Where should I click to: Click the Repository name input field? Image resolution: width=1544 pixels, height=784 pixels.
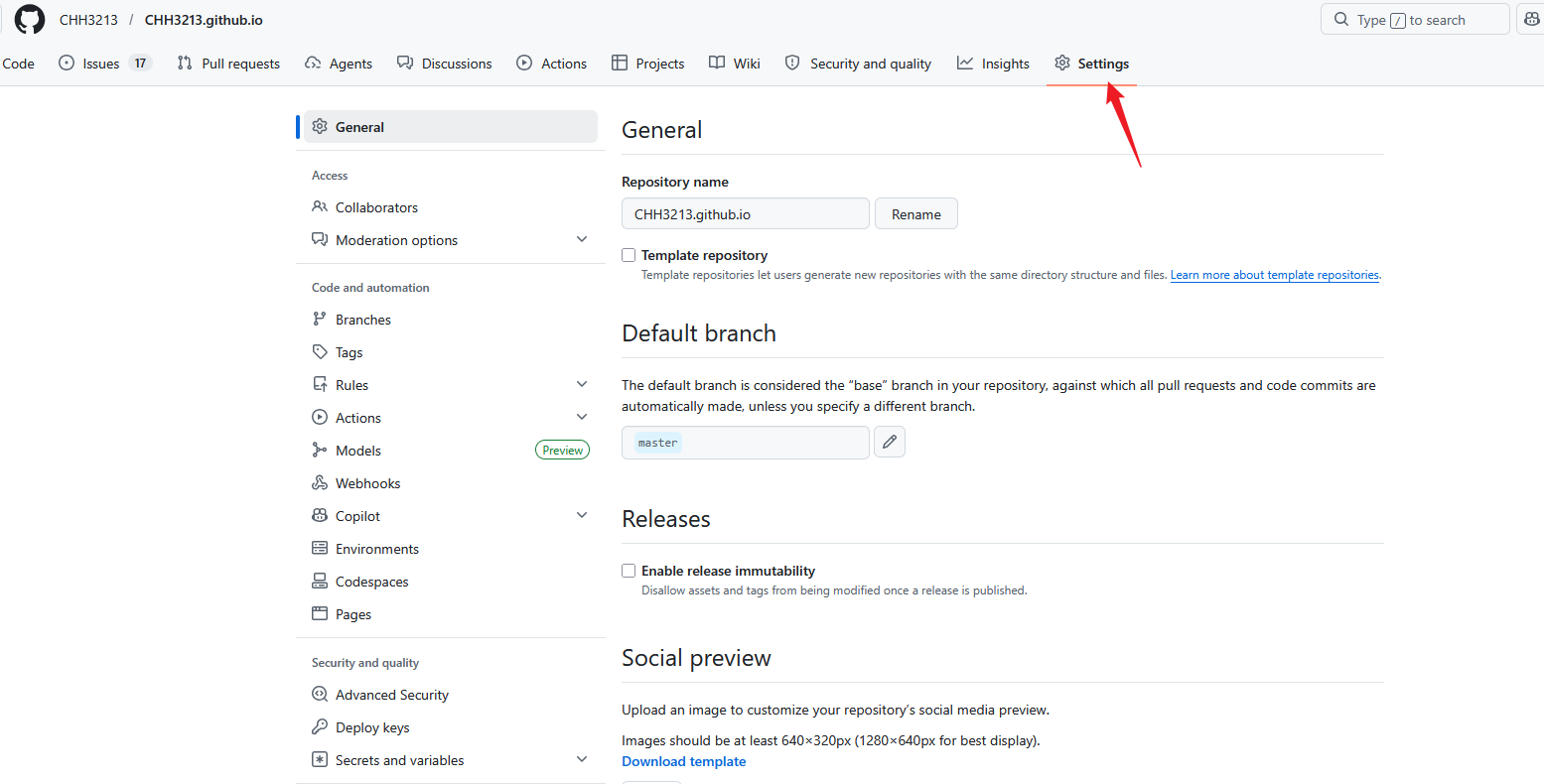pos(746,214)
